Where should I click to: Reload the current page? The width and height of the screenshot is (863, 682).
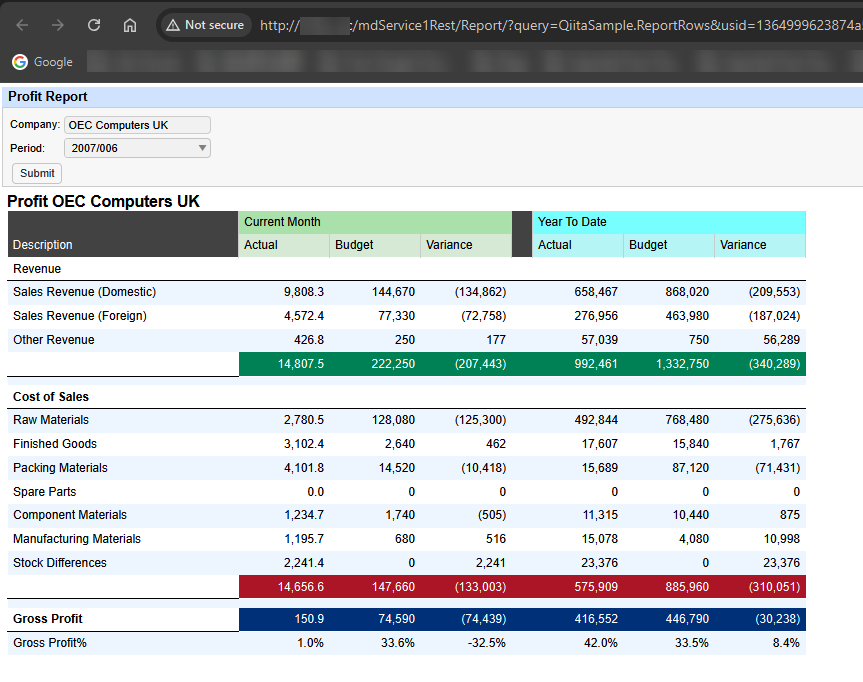(94, 25)
